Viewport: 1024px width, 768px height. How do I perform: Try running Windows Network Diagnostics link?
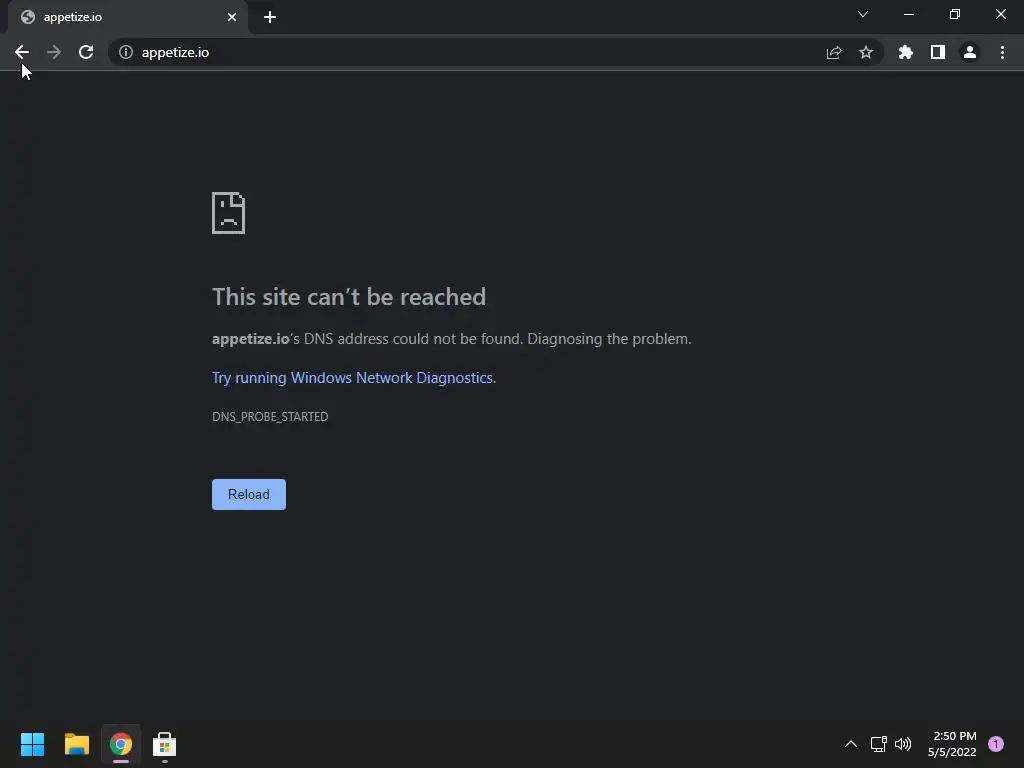[353, 378]
